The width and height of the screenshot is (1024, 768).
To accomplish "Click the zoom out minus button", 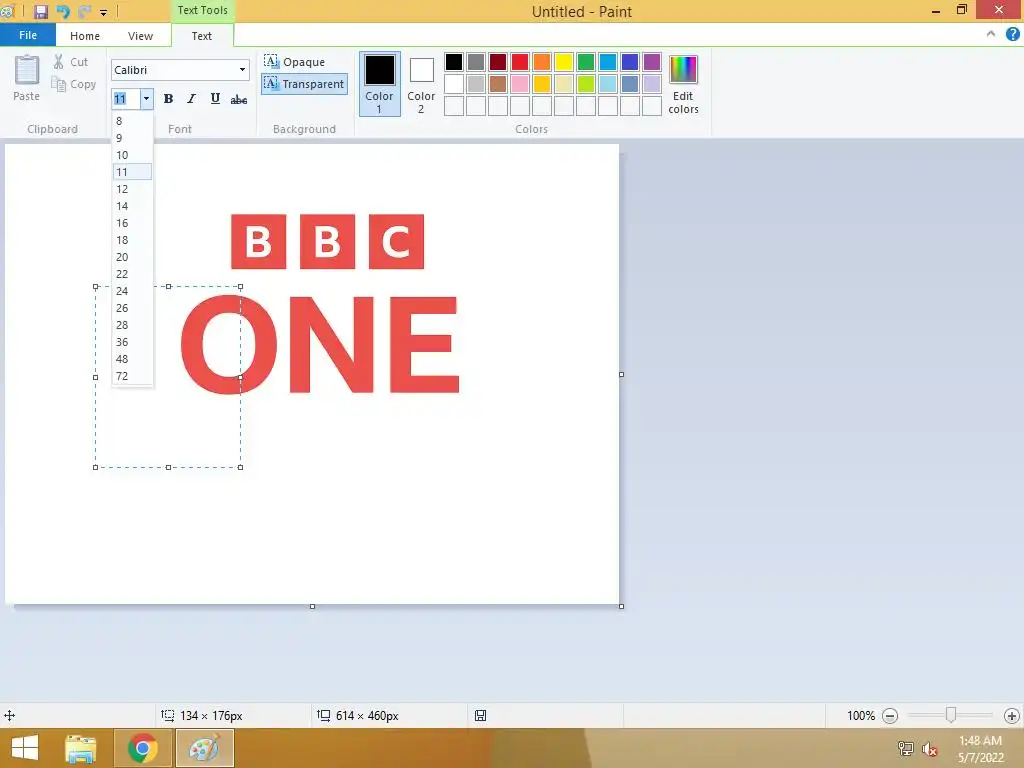I will point(889,716).
